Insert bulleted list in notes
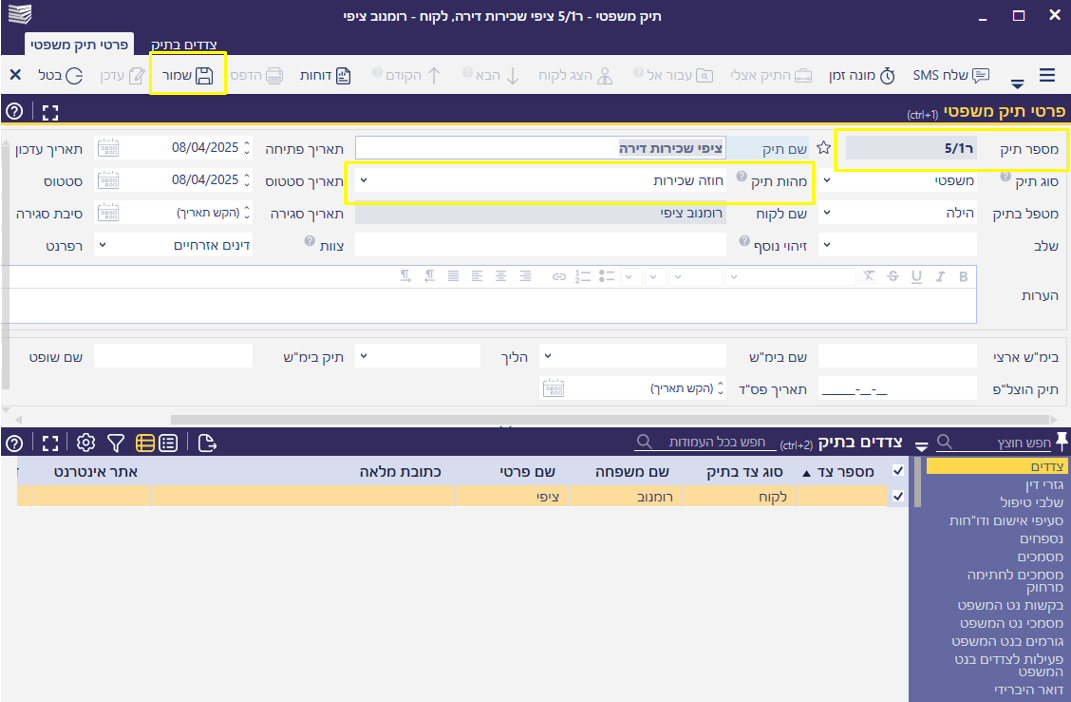Image resolution: width=1071 pixels, height=702 pixels. pyautogui.click(x=607, y=277)
